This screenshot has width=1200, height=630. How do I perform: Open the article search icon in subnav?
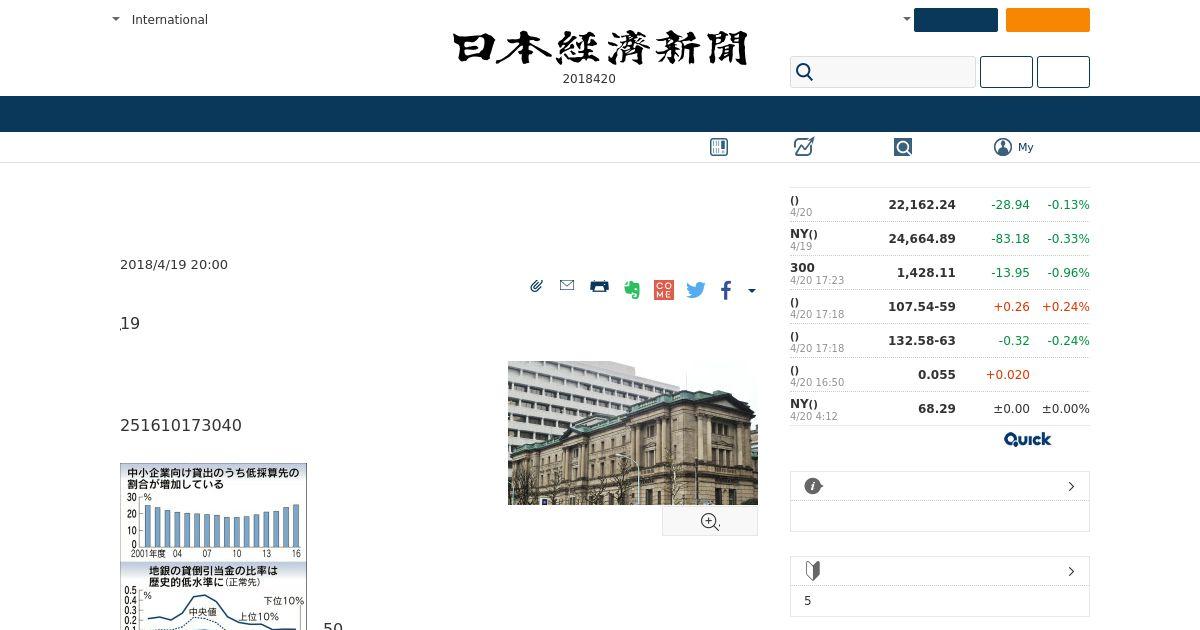[x=903, y=147]
